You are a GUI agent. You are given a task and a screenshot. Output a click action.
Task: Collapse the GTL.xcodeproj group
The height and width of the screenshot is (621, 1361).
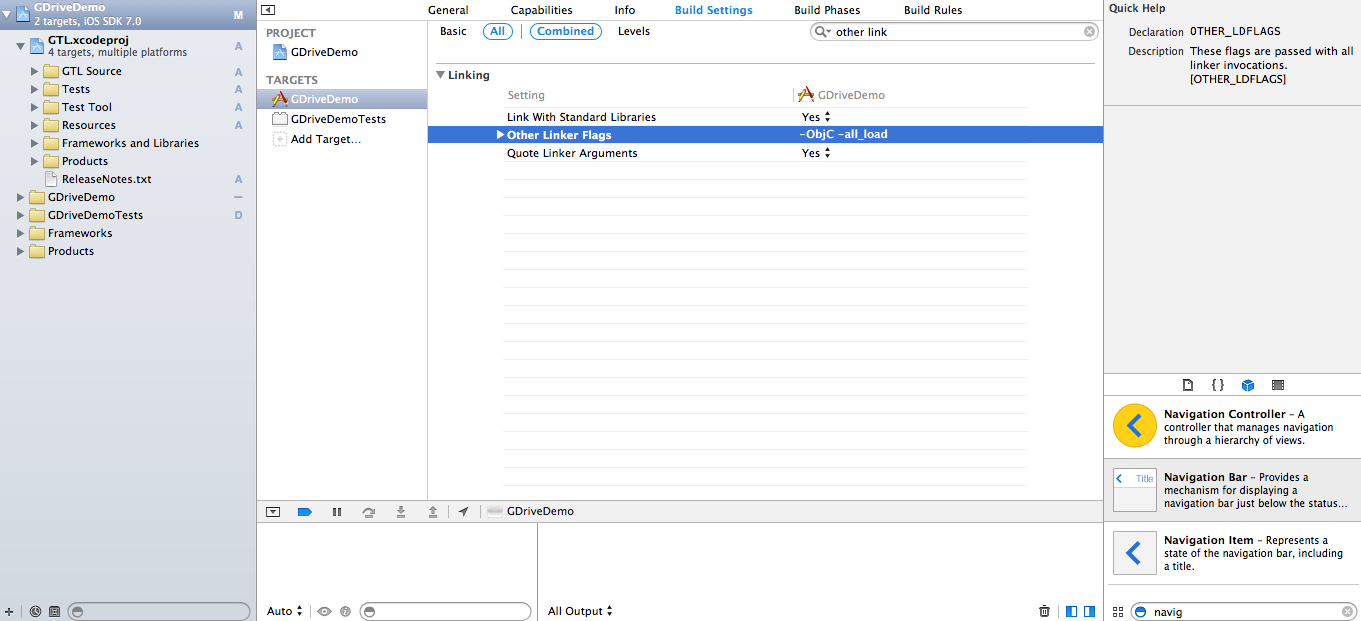[x=20, y=46]
